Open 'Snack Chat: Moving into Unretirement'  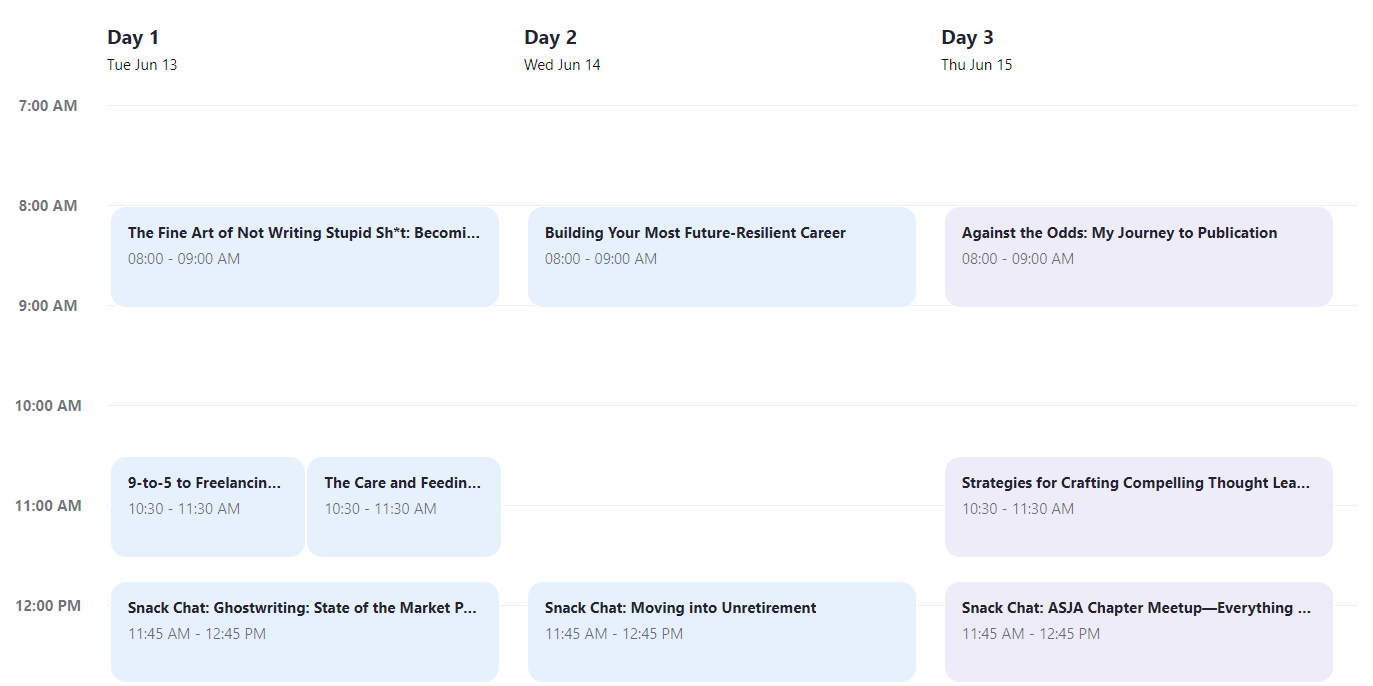(x=721, y=631)
